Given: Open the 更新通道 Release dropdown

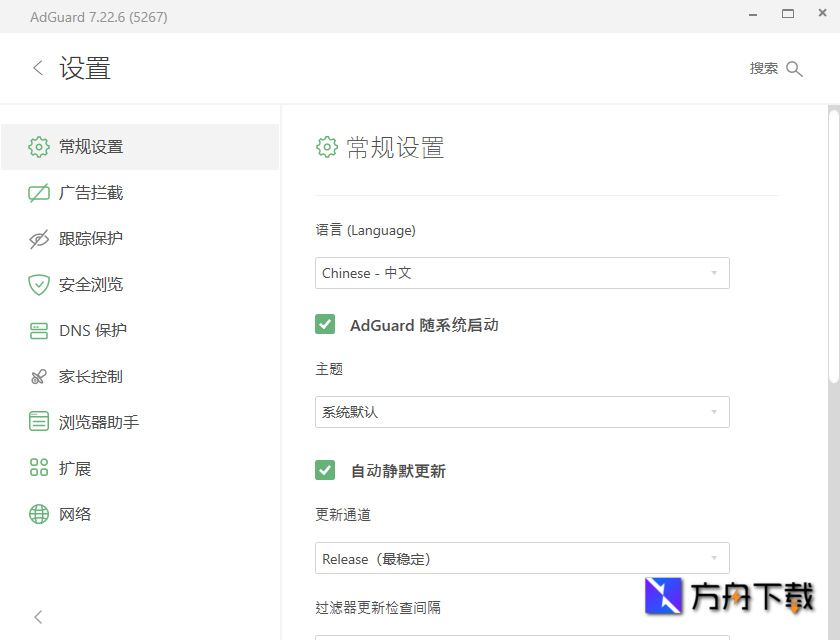Looking at the screenshot, I should click(x=522, y=558).
